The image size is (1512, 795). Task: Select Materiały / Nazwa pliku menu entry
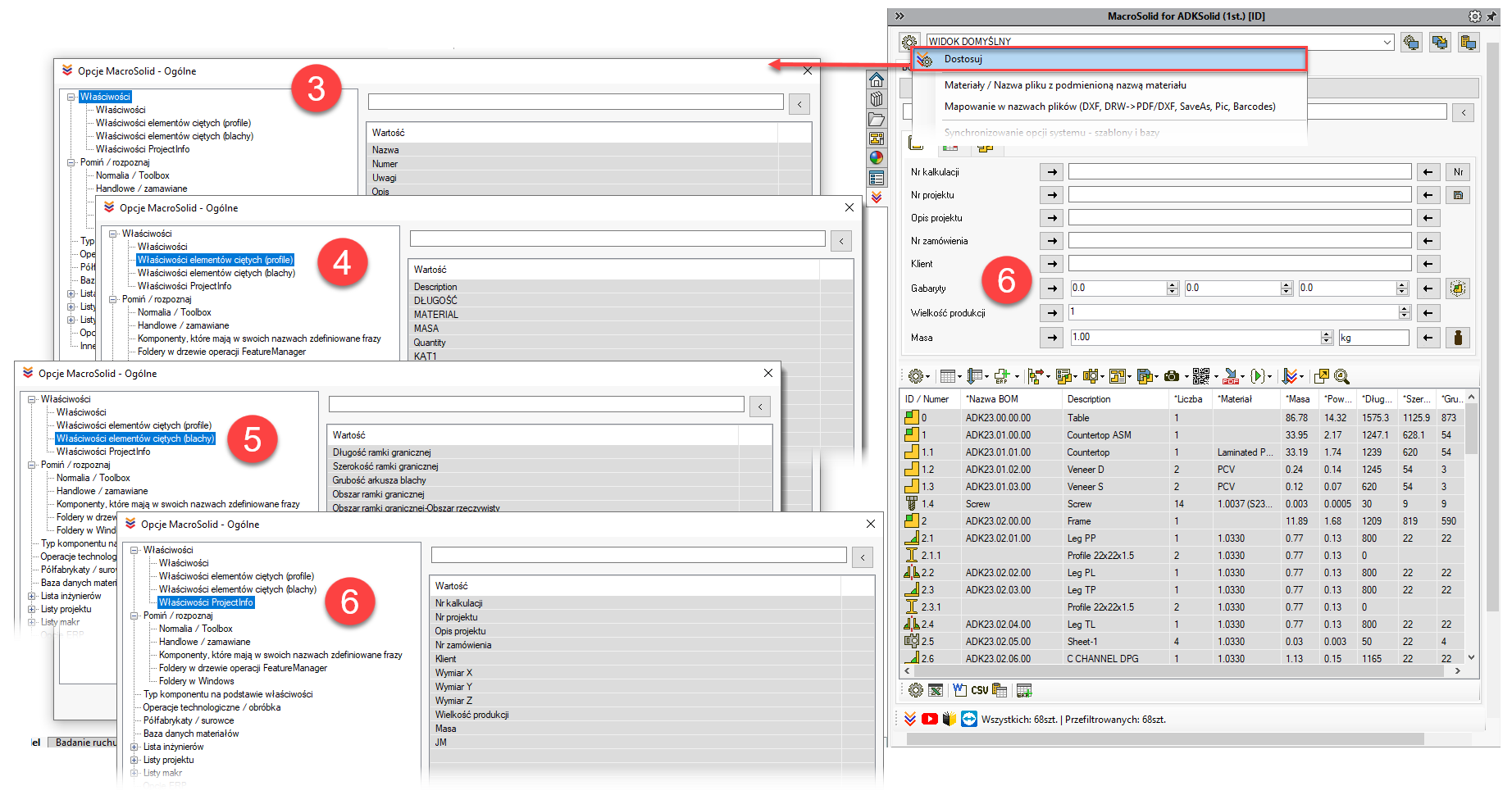[1065, 85]
